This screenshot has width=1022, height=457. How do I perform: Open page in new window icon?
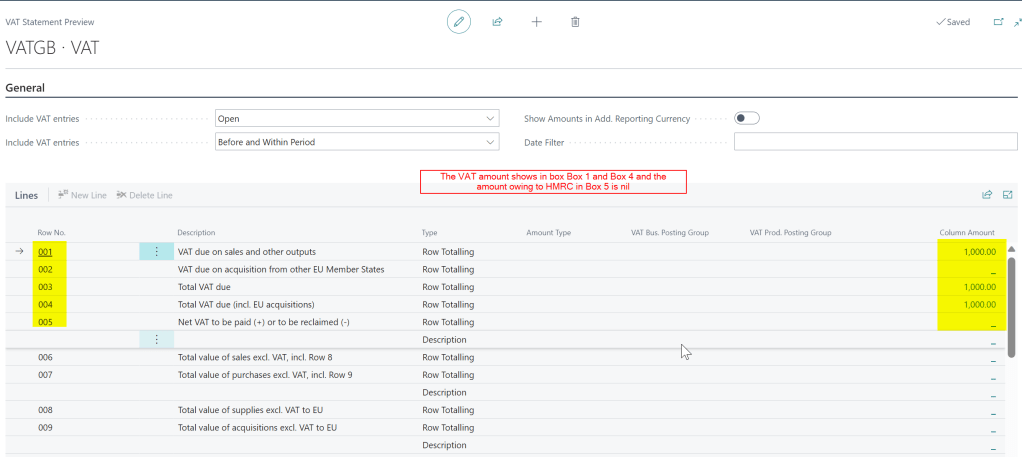(x=998, y=22)
